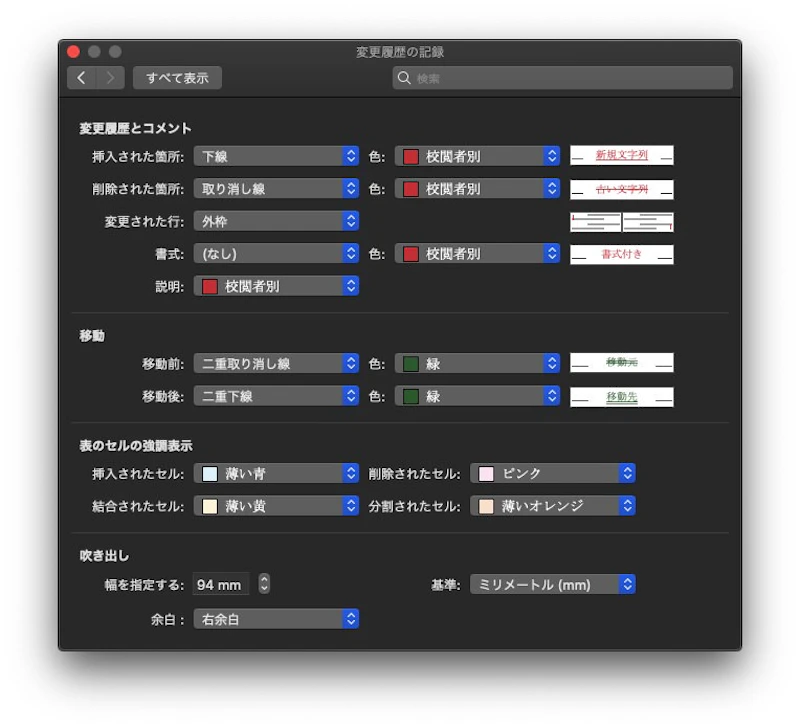Viewport: 800px width, 728px height.
Task: Click the back navigation arrow
Action: [81, 77]
